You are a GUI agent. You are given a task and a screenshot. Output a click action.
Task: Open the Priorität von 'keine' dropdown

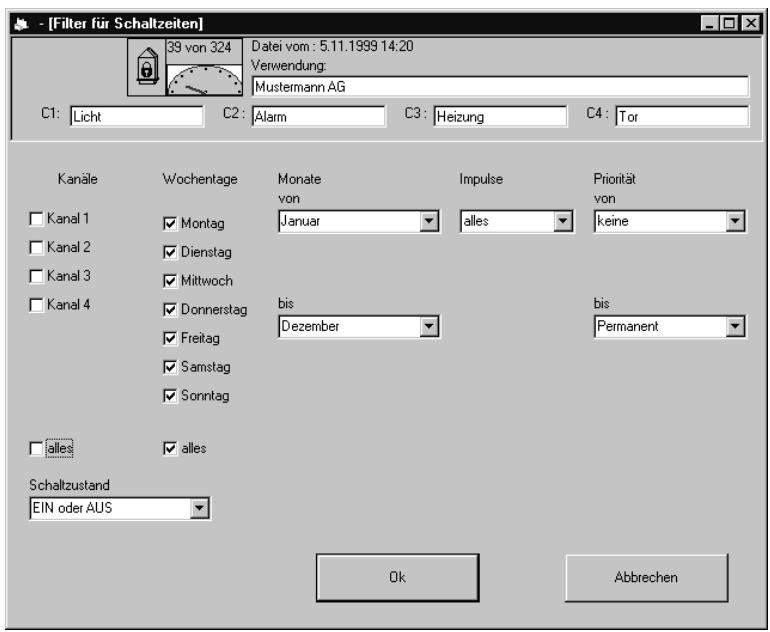click(x=738, y=222)
